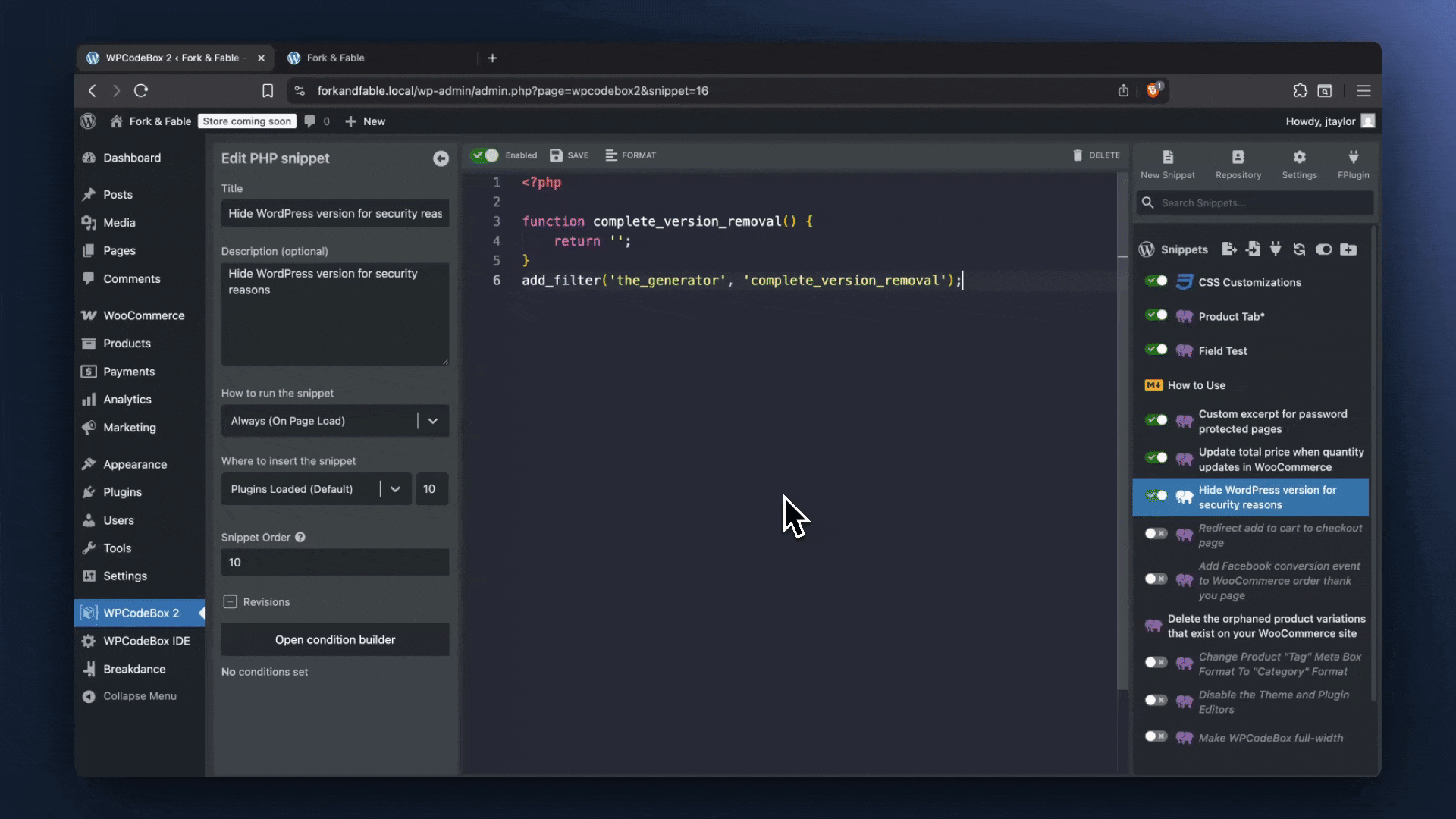Click the insert priority 10 field
The width and height of the screenshot is (1456, 819).
pyautogui.click(x=431, y=489)
